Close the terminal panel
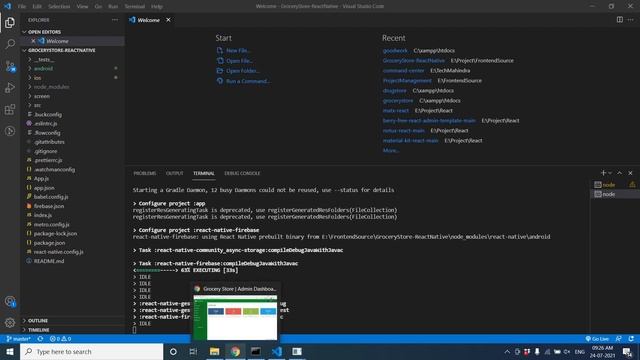640x360 pixels. (x=631, y=173)
